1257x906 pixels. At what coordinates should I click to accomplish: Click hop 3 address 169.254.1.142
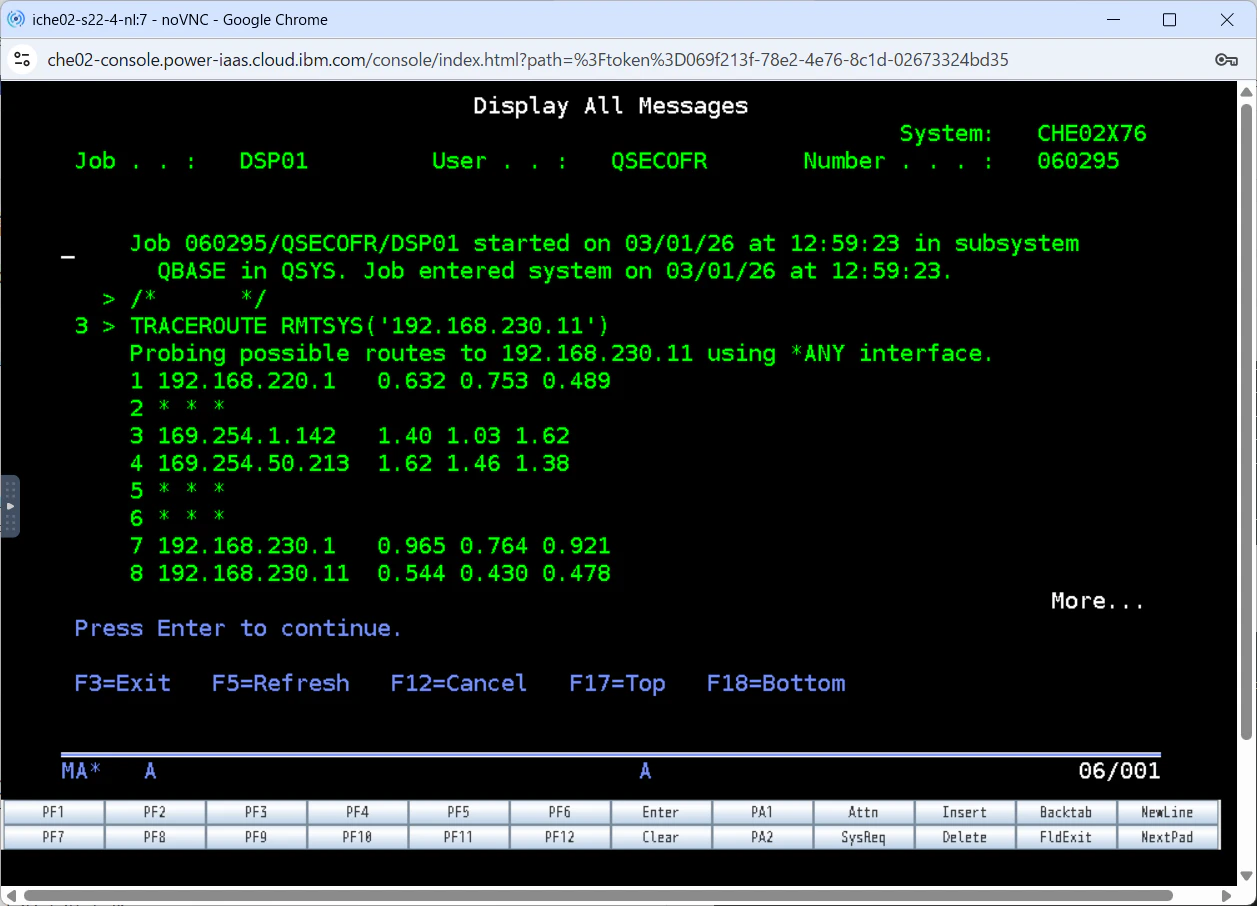[247, 436]
